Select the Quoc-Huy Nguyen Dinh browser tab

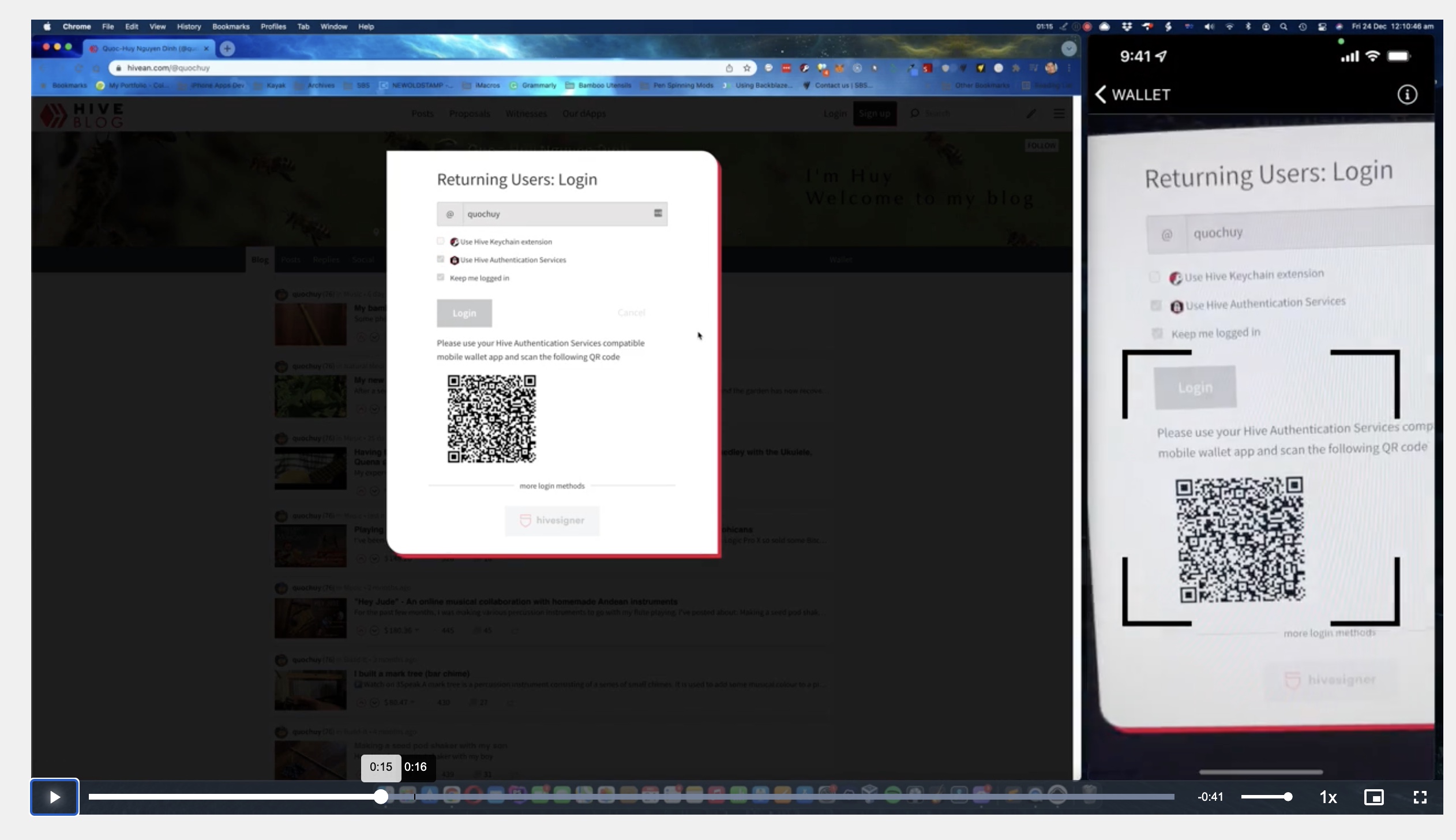tap(148, 48)
